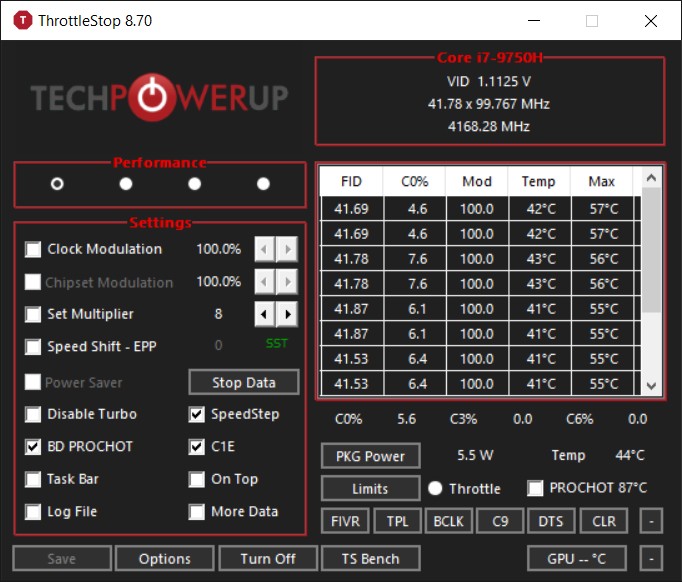Close the ThrottleStop window

[651, 20]
